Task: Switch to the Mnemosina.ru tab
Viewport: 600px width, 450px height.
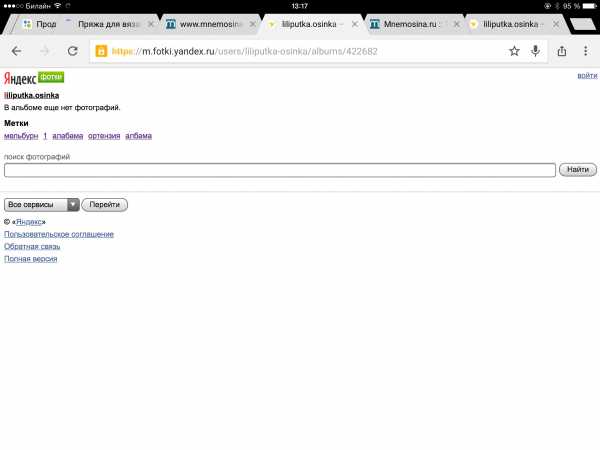Action: (410, 22)
